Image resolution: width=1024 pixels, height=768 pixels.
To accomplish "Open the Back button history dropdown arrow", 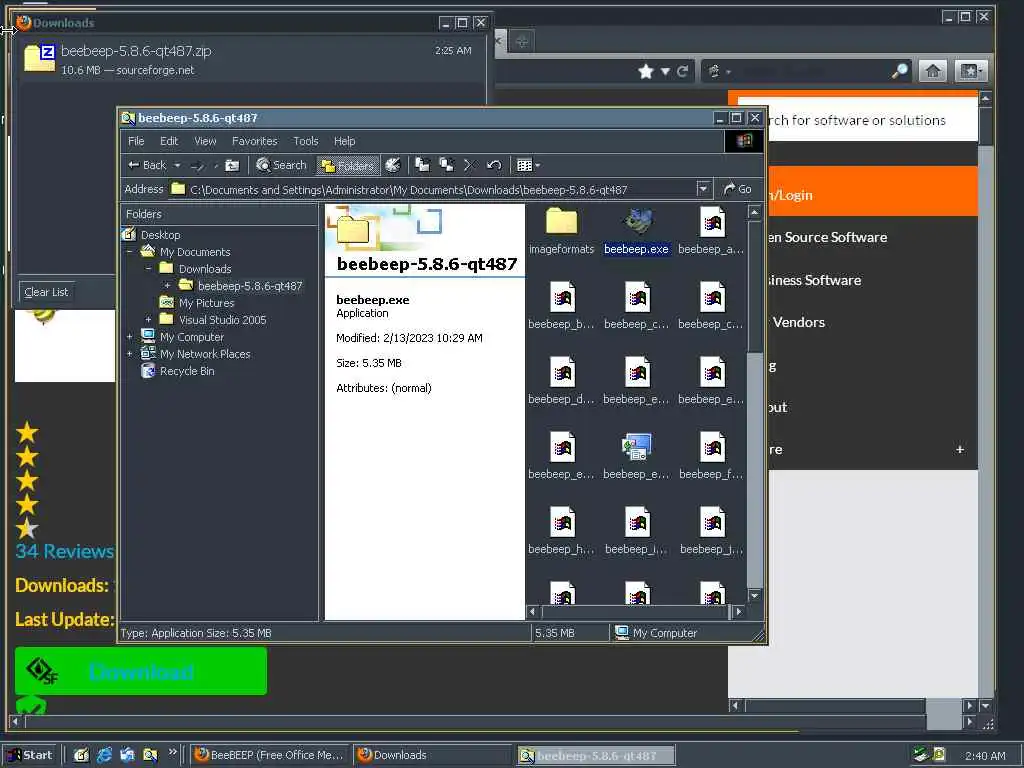I will pyautogui.click(x=177, y=165).
